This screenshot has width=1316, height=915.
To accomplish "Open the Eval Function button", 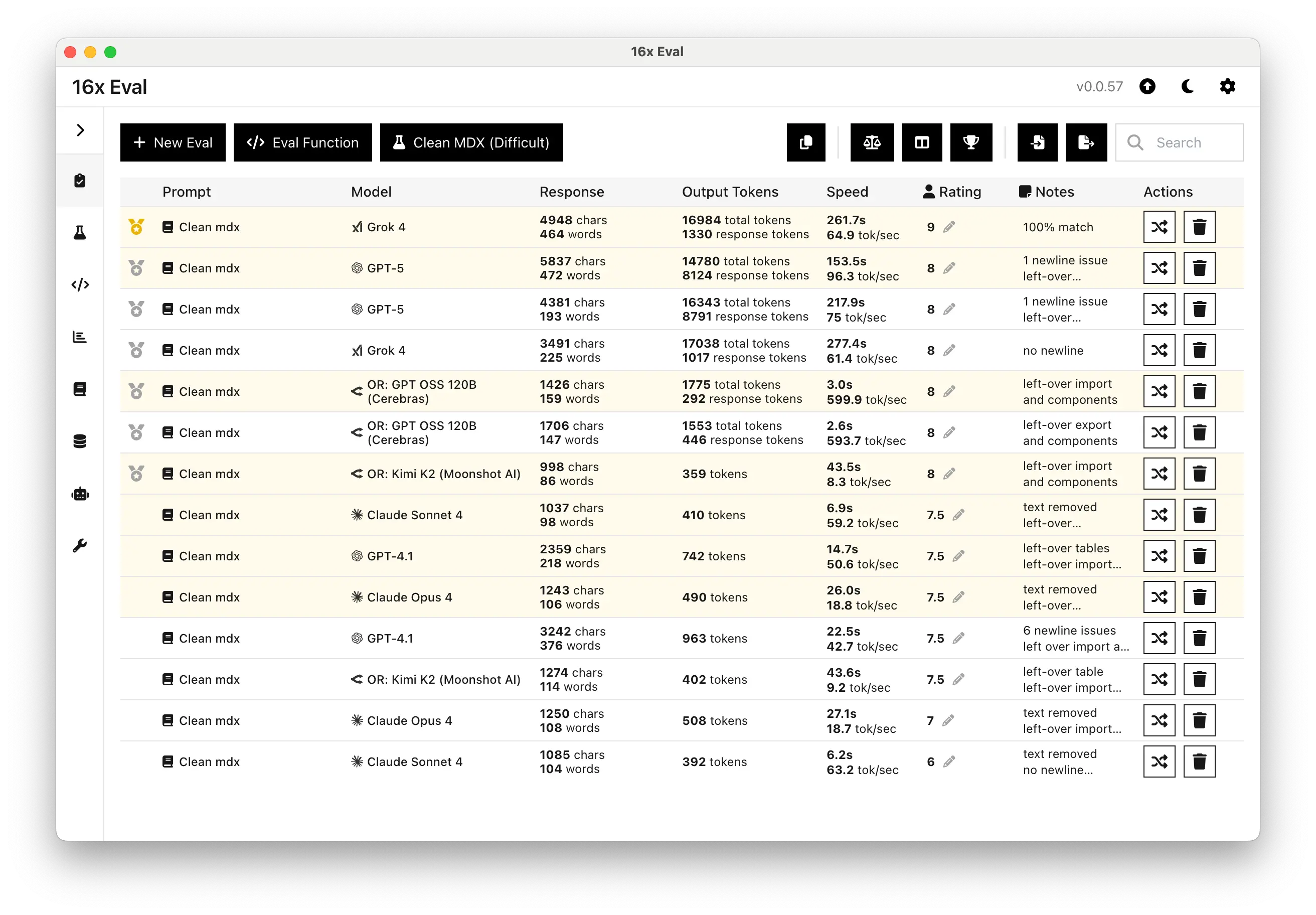I will click(x=302, y=142).
